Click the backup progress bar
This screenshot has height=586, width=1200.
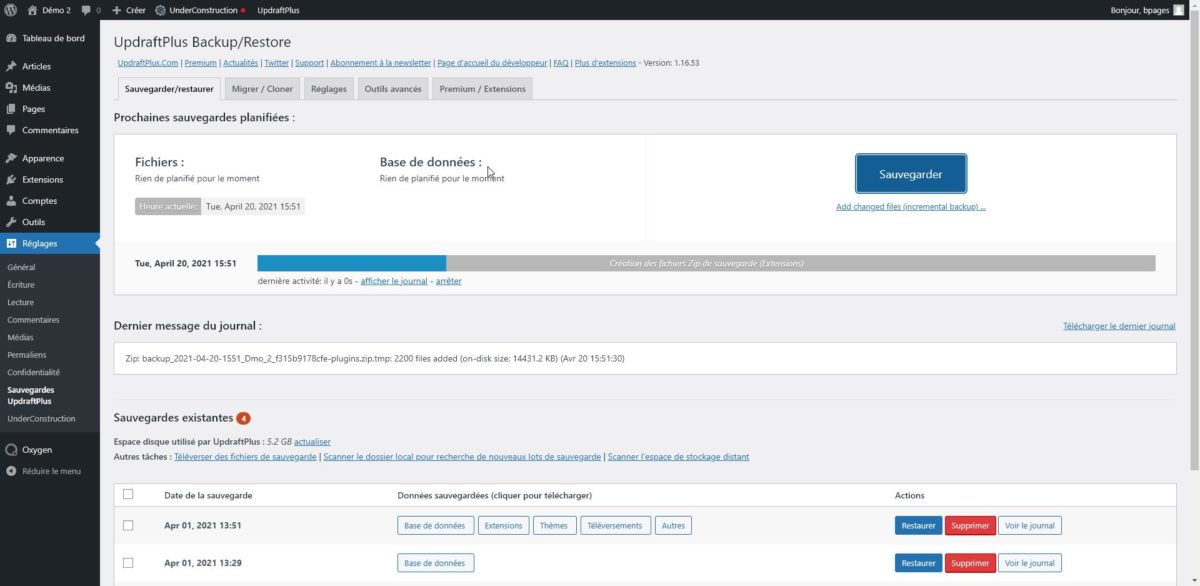click(706, 263)
